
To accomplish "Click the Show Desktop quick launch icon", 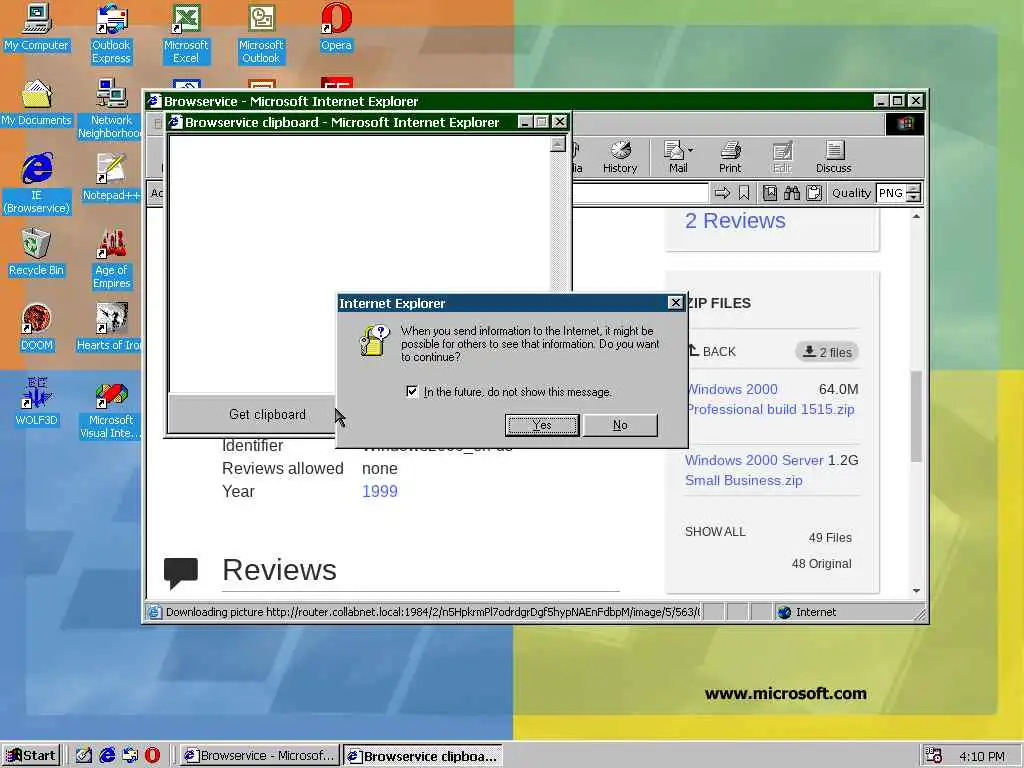I will [84, 756].
